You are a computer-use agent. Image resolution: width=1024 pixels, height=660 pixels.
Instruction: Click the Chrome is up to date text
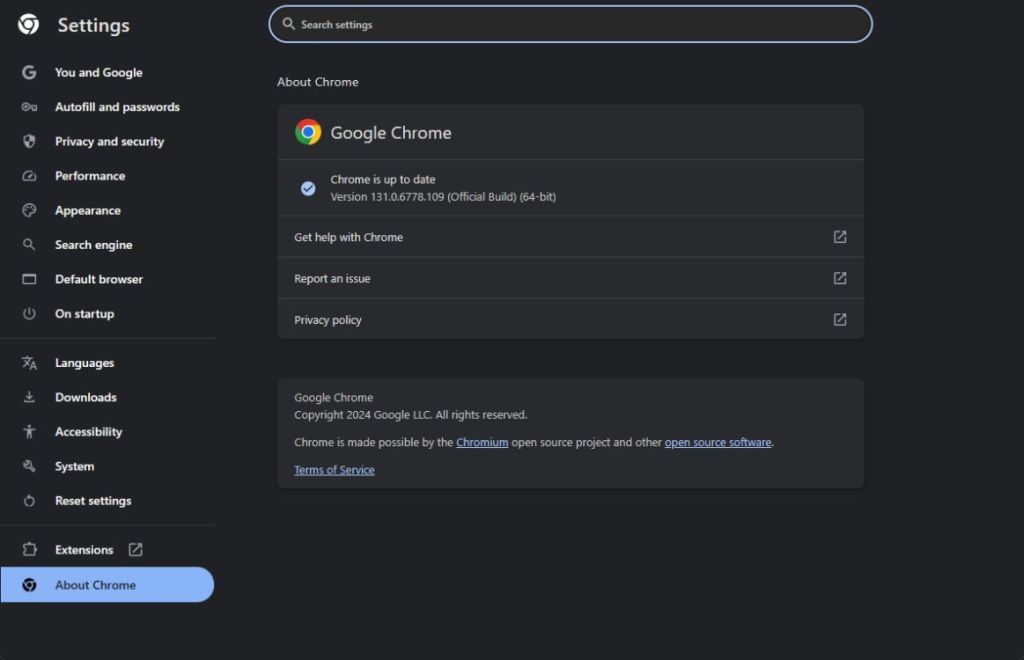(383, 180)
